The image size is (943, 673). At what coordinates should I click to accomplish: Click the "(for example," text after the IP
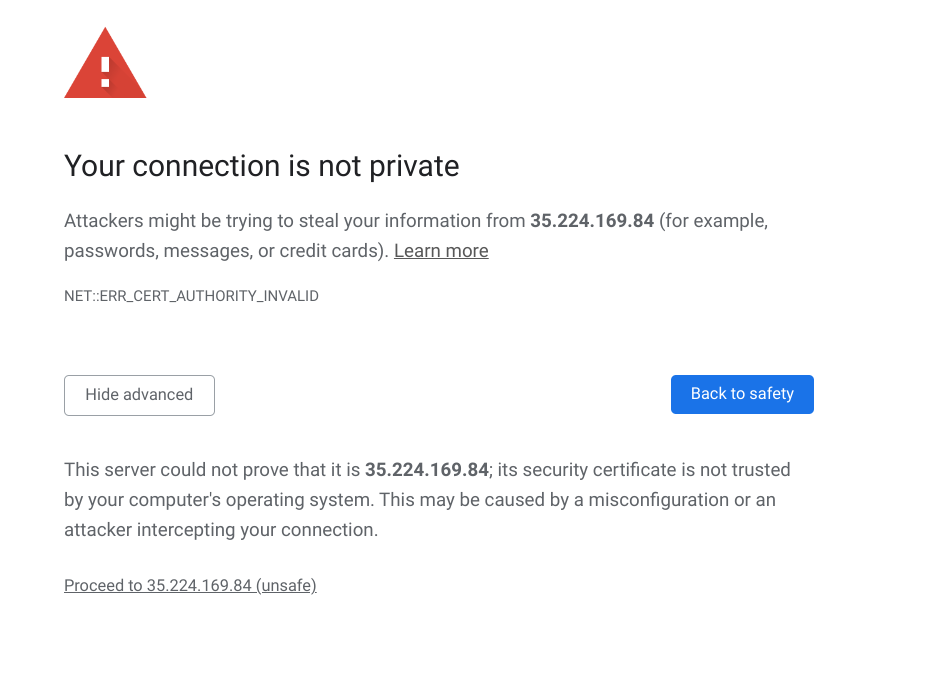pos(714,221)
